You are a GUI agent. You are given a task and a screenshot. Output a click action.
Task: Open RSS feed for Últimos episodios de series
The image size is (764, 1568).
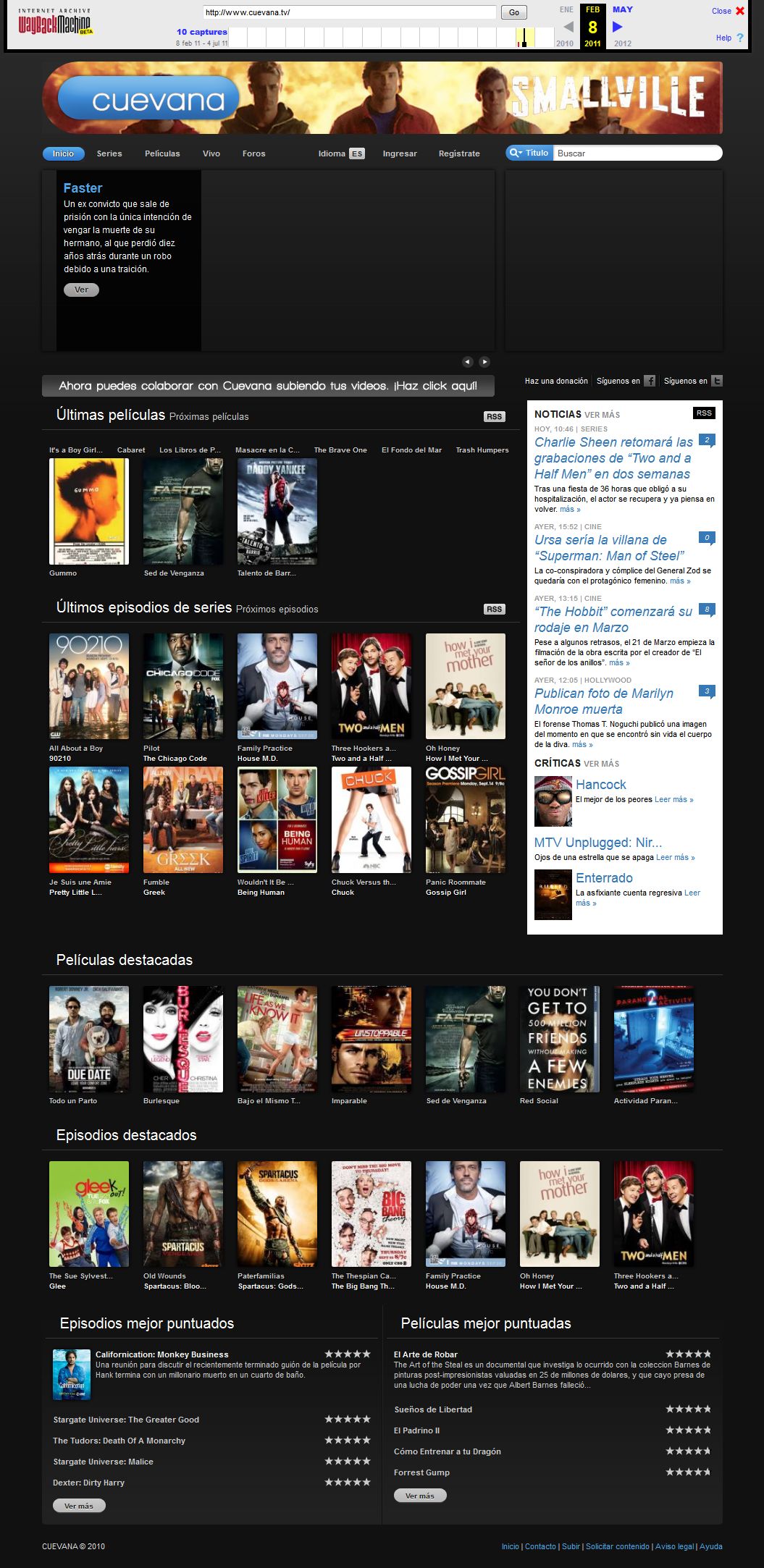coord(495,609)
